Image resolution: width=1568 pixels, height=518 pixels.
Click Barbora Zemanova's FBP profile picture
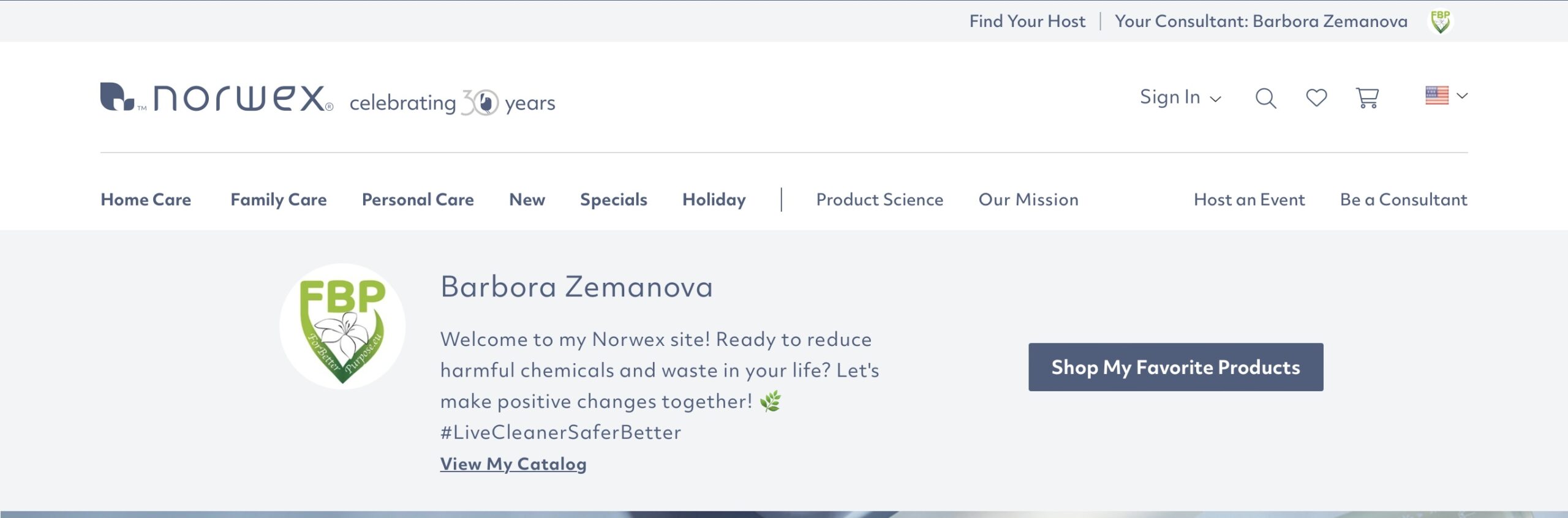click(x=342, y=326)
